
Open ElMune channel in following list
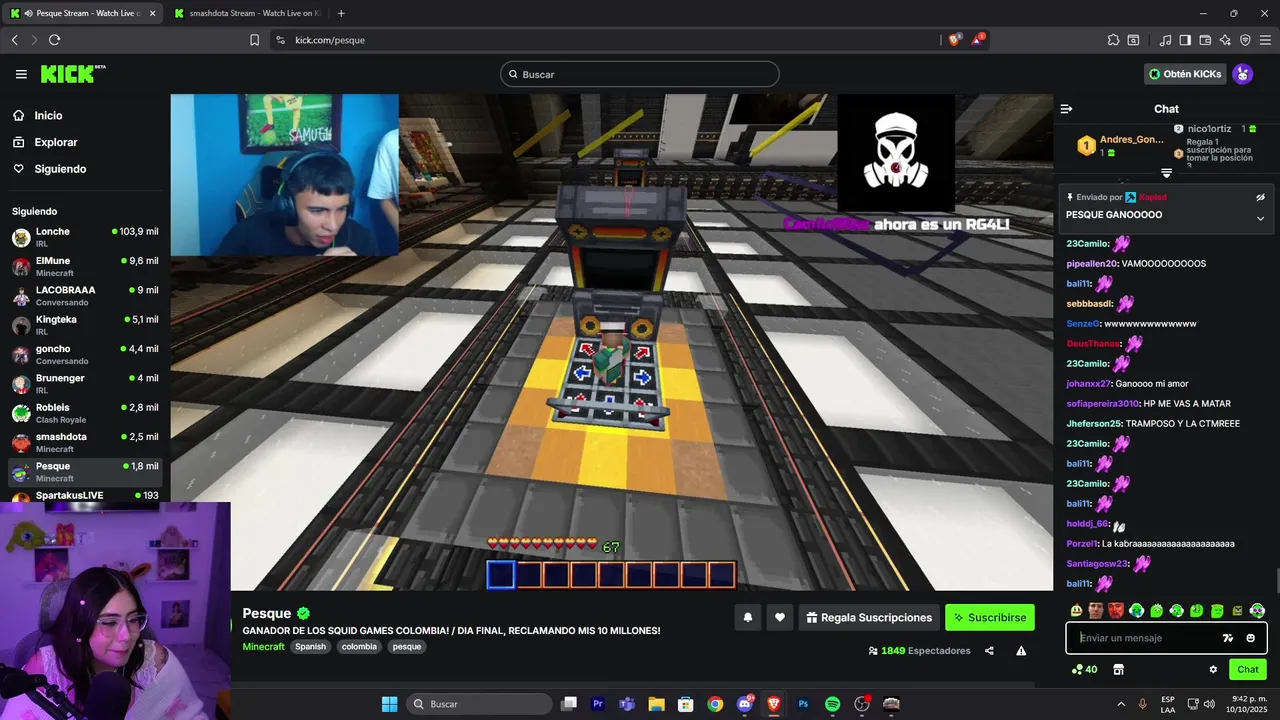[84, 266]
